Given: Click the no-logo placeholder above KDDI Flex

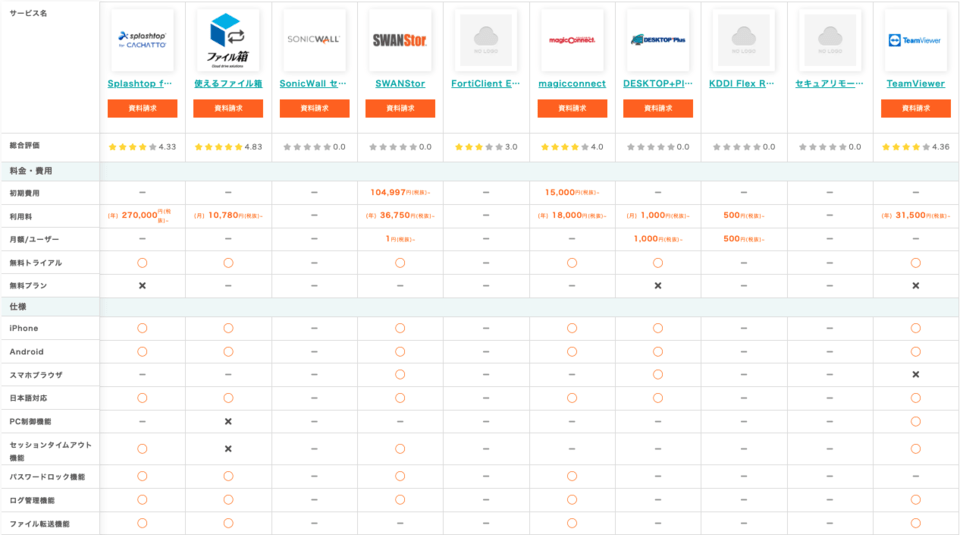Looking at the screenshot, I should click(x=744, y=40).
